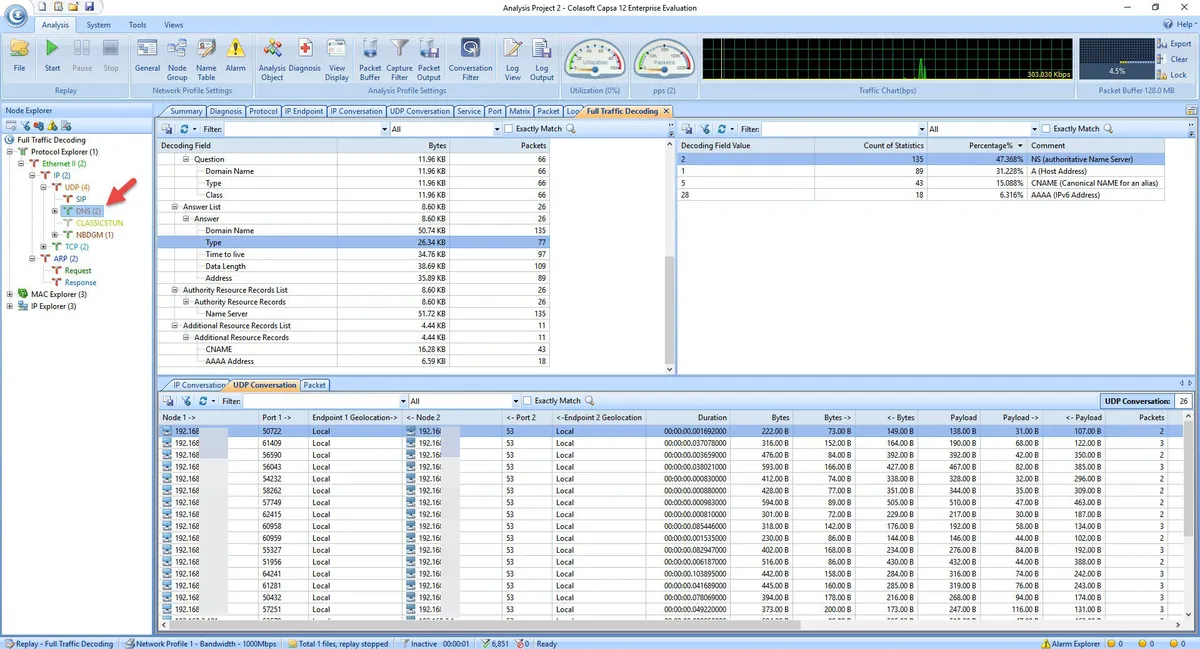Expand the DNS node in Protocol Explorer
Image resolution: width=1200 pixels, height=649 pixels.
(56, 211)
